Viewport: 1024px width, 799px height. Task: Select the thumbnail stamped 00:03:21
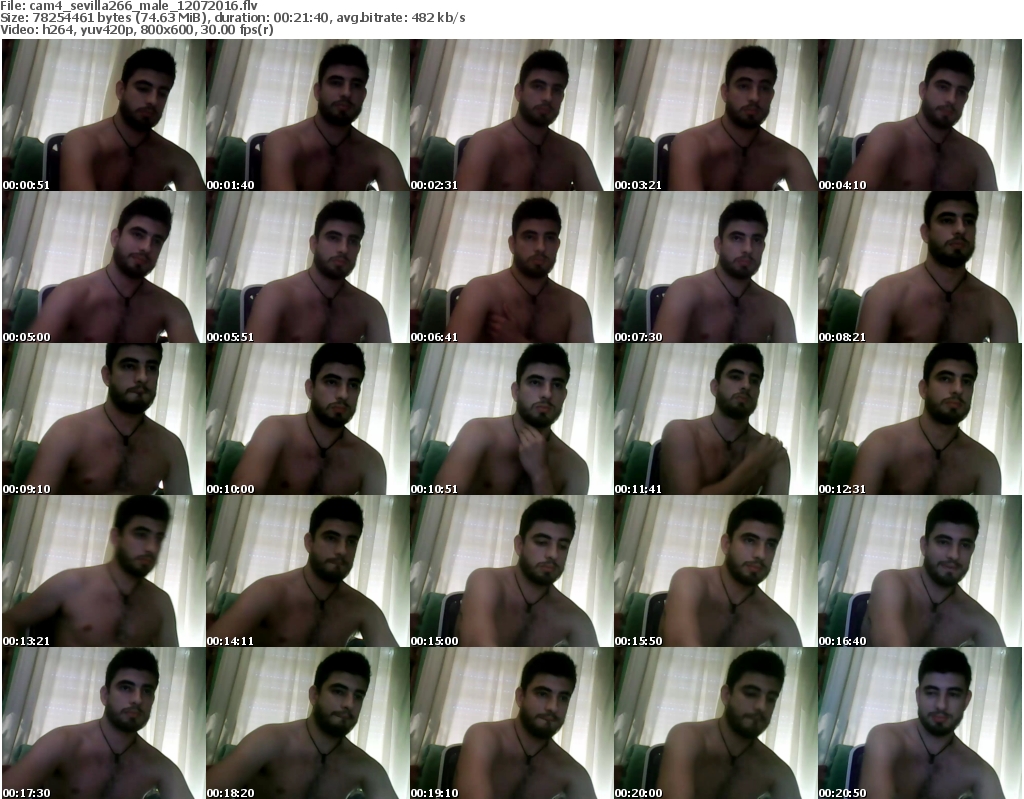pos(716,115)
